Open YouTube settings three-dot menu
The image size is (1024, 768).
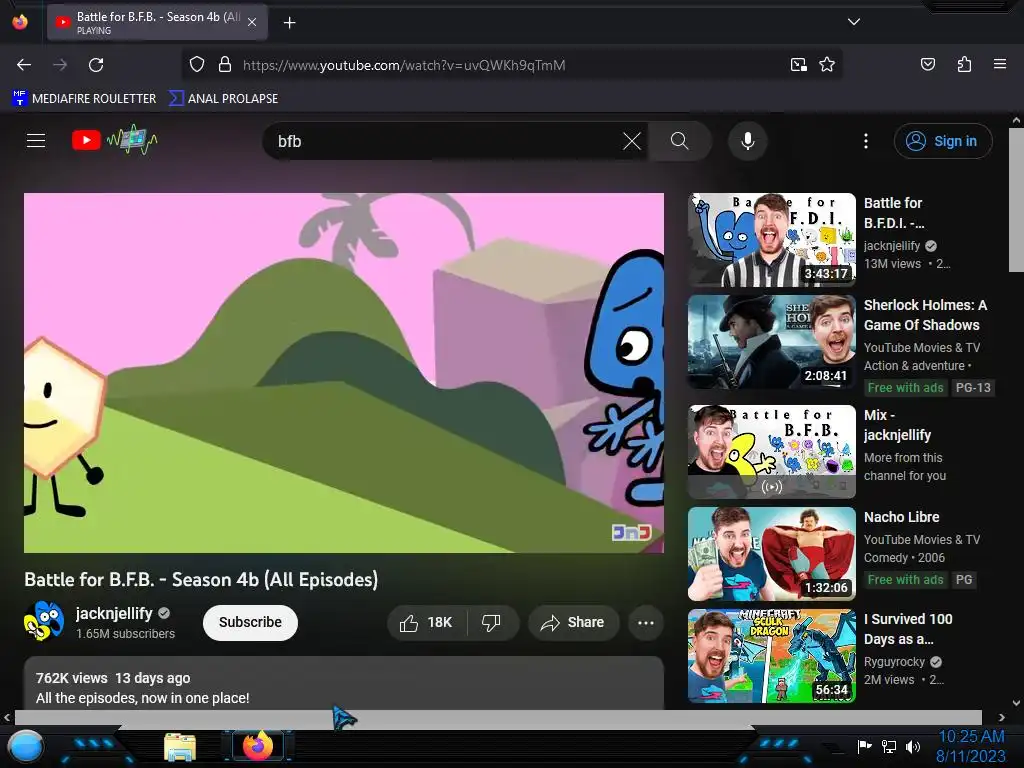tap(866, 141)
